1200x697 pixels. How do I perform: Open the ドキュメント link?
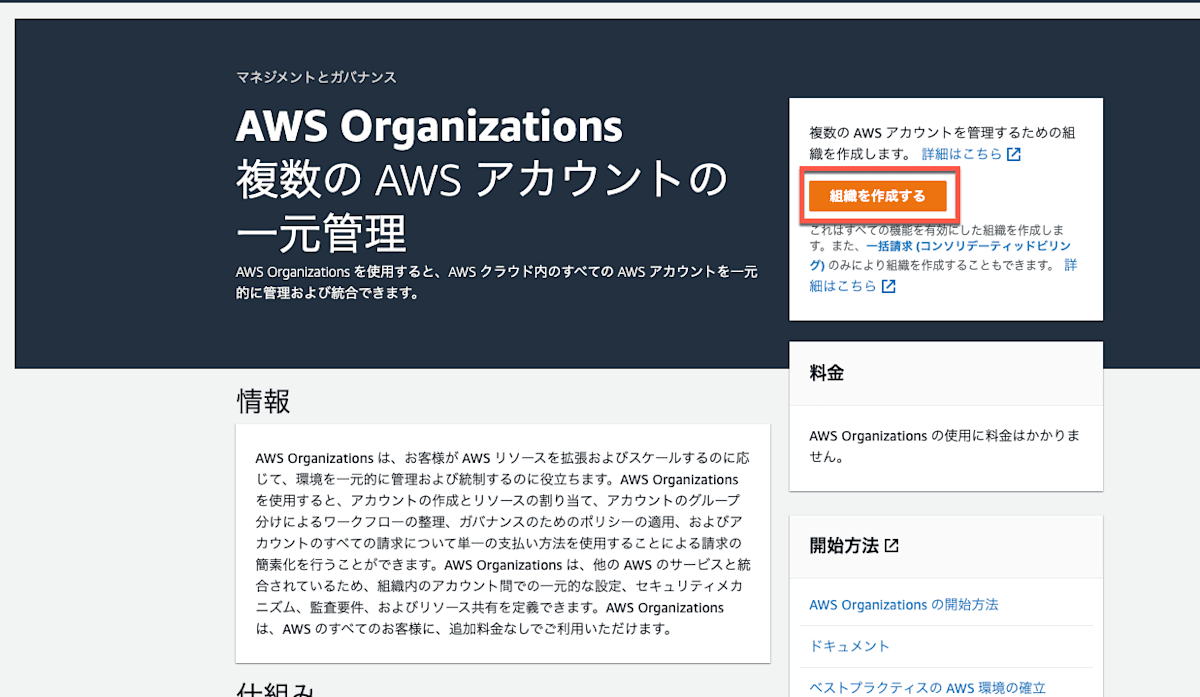coord(848,646)
